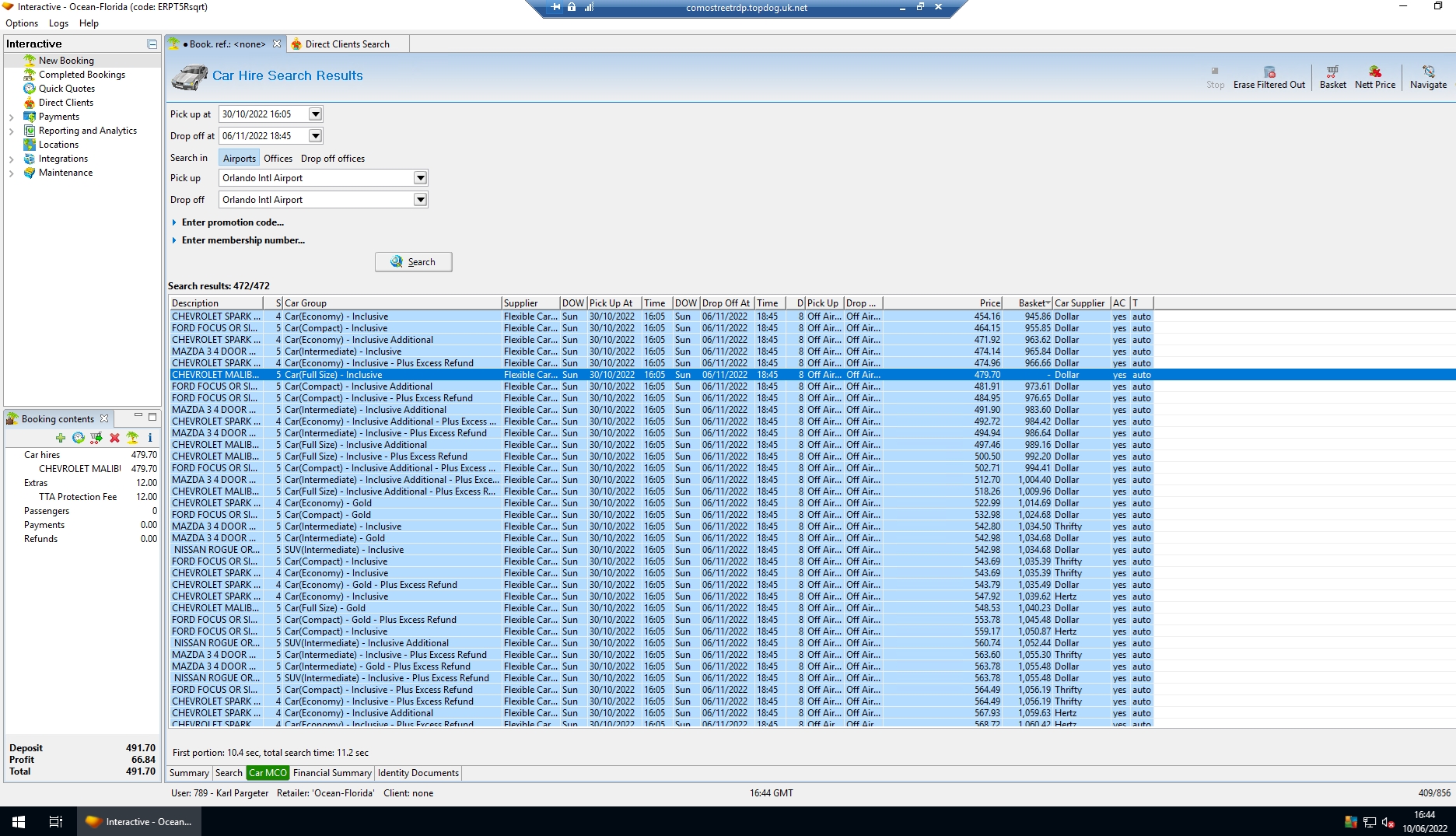
Task: Switch to Identity Documents tab
Action: coord(418,773)
